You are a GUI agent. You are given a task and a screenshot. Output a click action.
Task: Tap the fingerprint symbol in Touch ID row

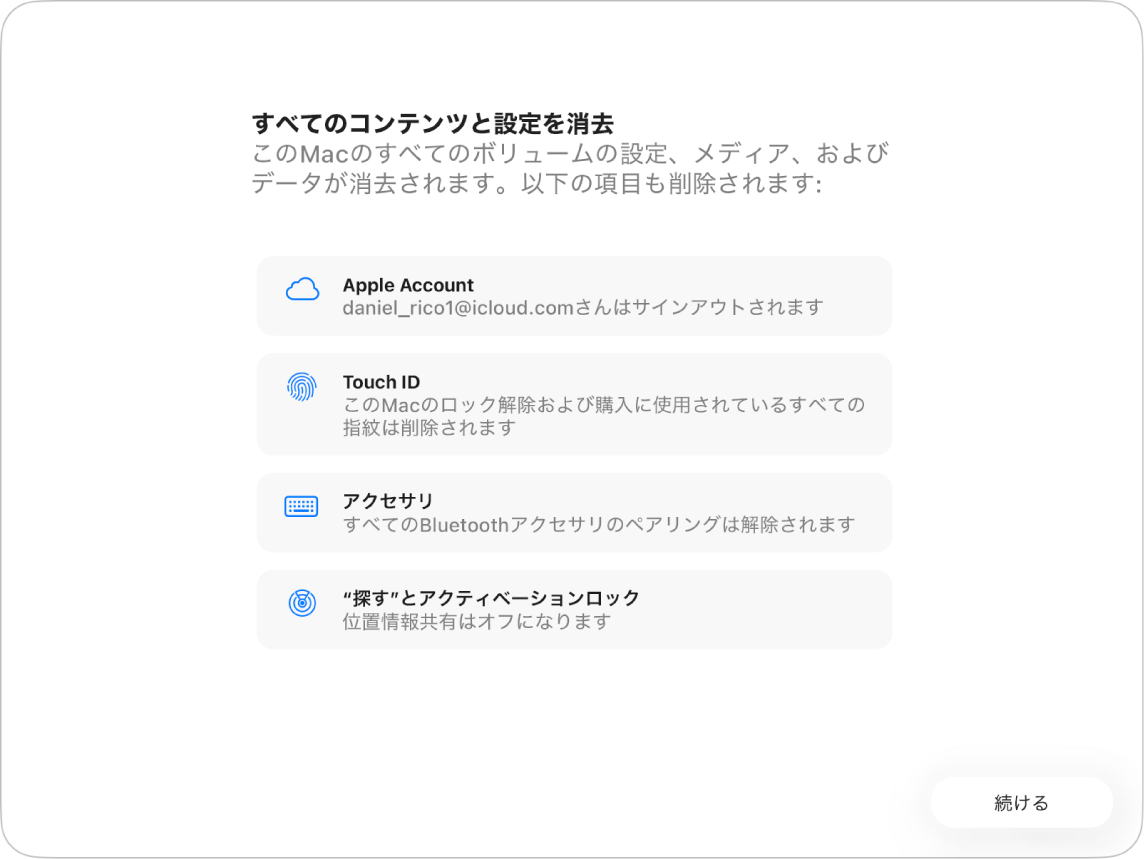[302, 382]
